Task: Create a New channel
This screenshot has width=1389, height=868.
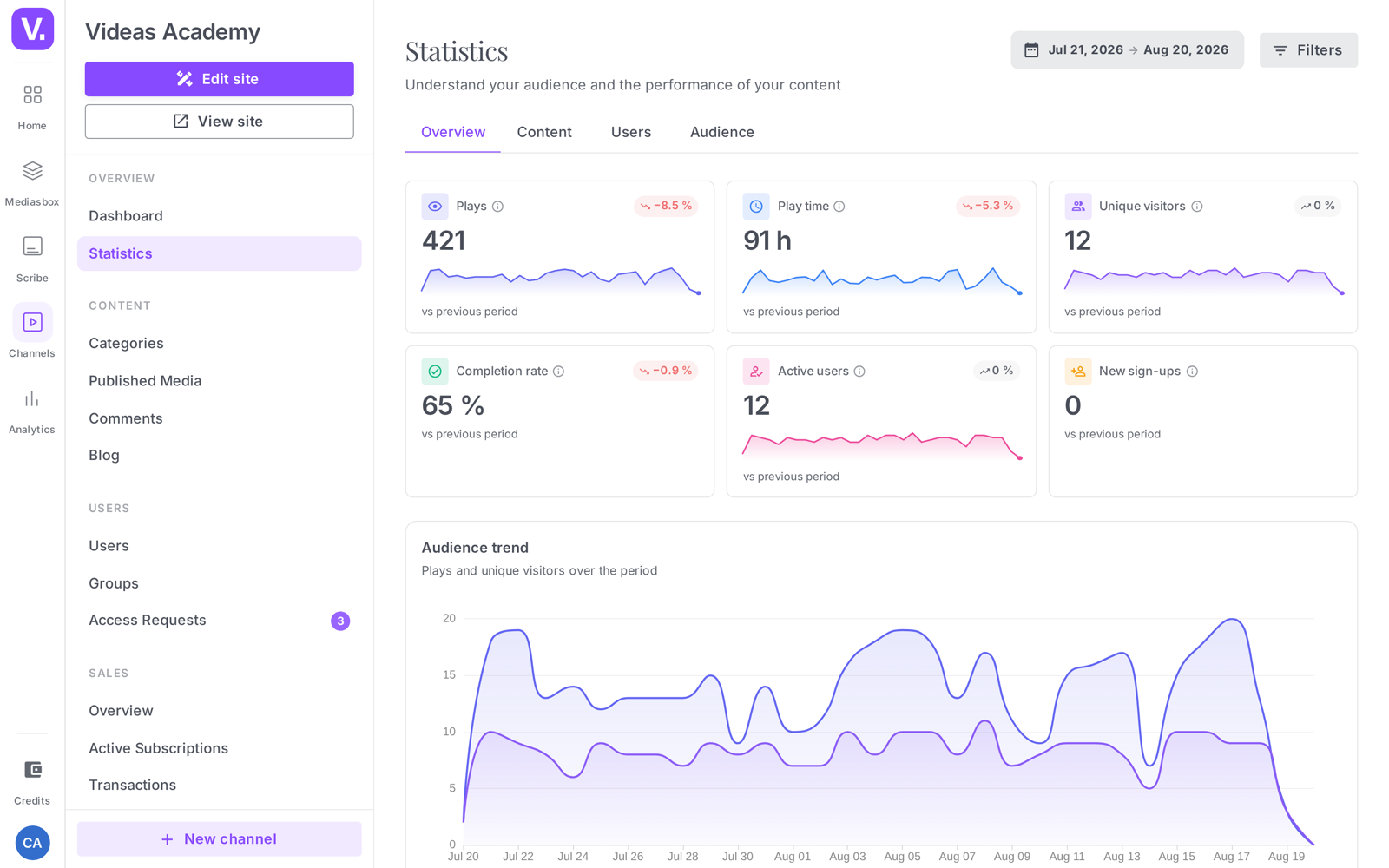Action: tap(219, 839)
